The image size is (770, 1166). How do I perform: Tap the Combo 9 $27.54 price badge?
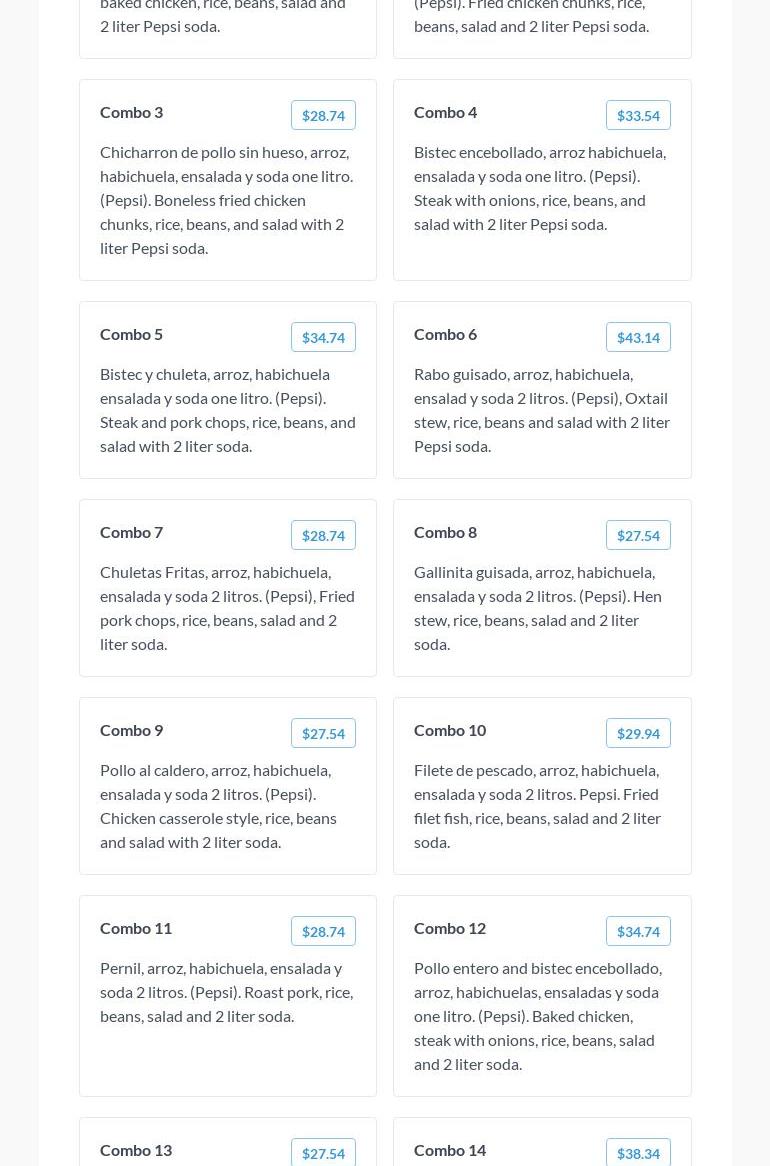click(x=323, y=733)
